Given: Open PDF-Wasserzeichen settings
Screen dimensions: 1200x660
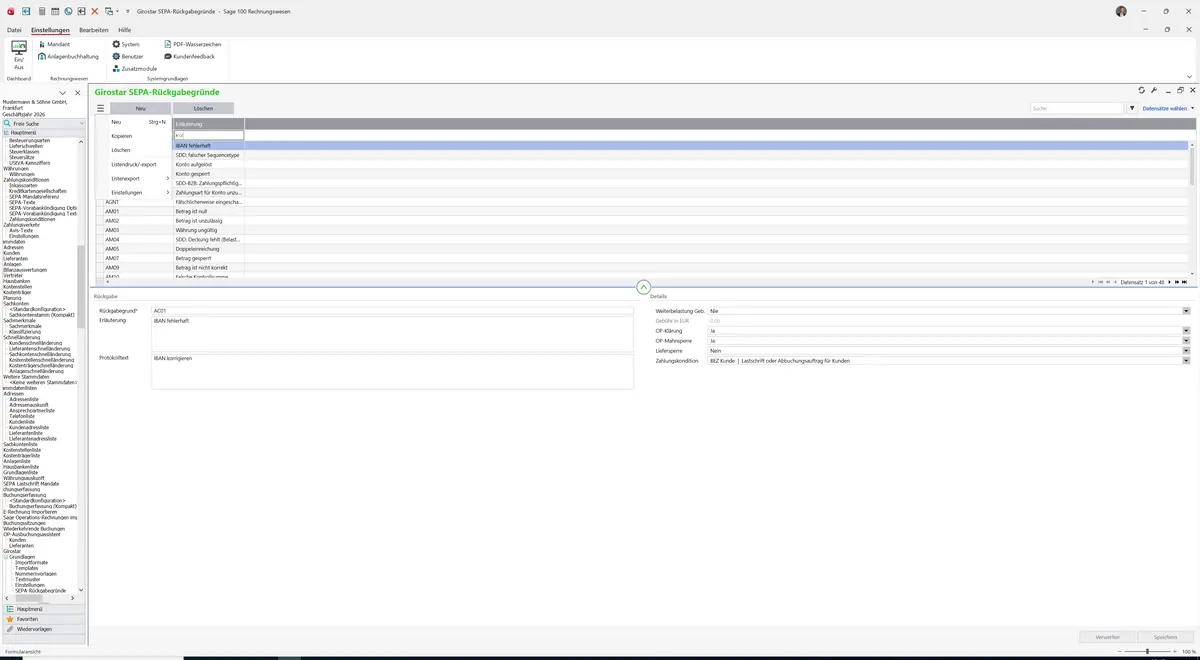Looking at the screenshot, I should click(192, 44).
